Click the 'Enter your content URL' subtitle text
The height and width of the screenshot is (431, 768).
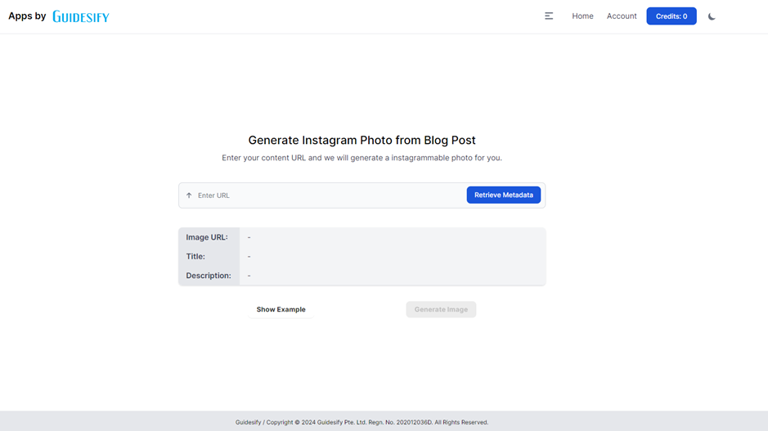(x=362, y=158)
